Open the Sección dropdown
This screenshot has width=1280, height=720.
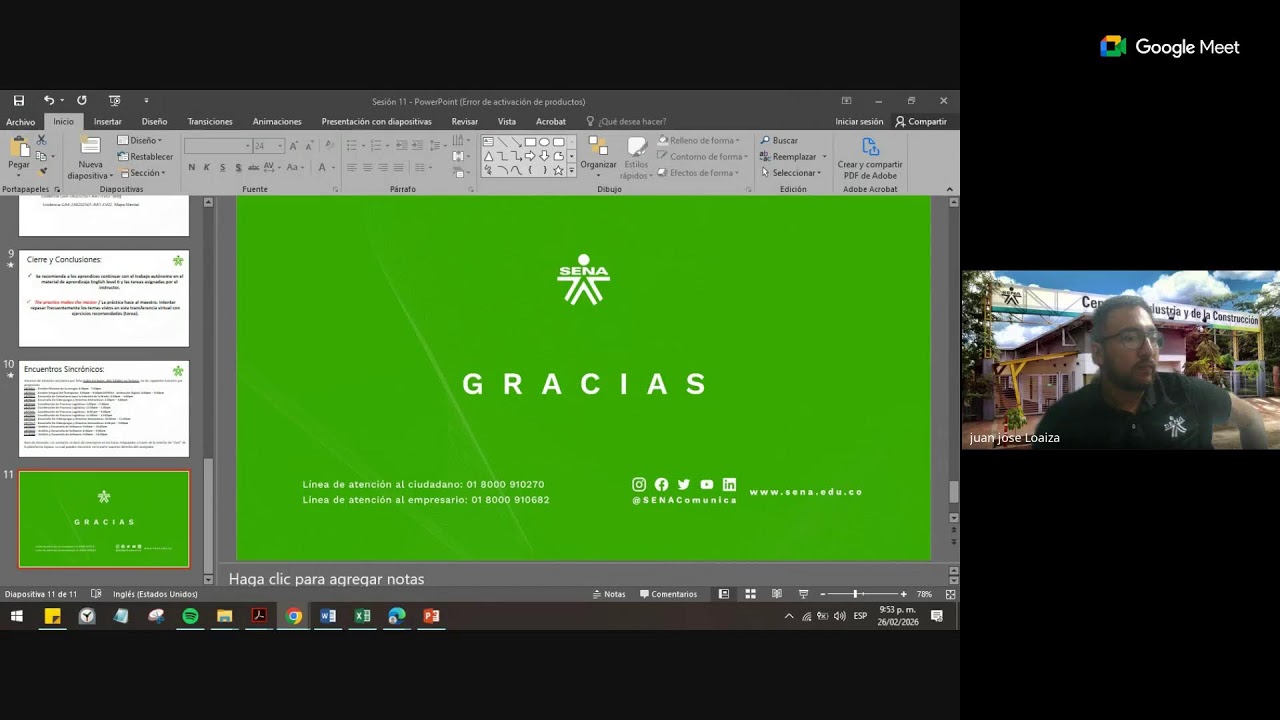[140, 173]
